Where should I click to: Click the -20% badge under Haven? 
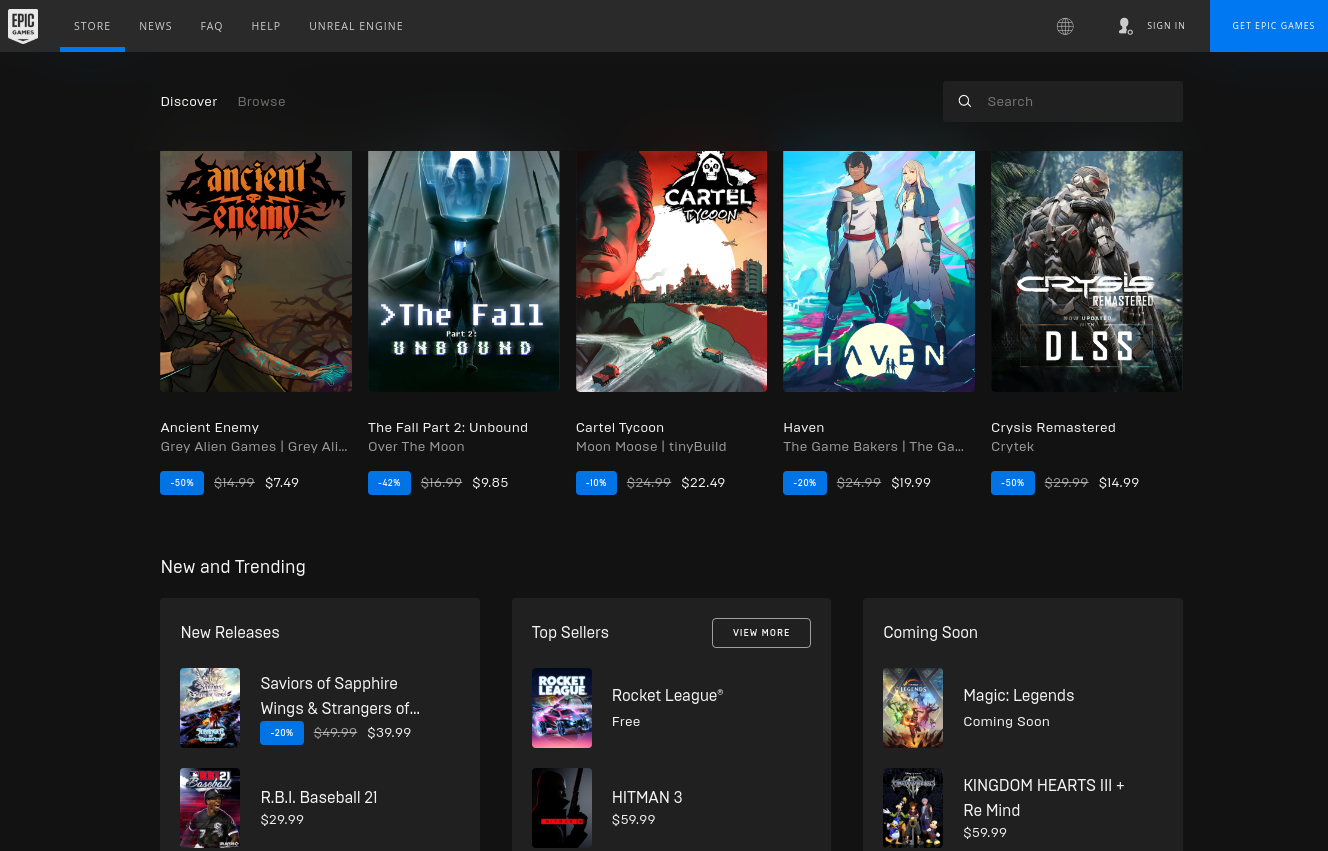click(805, 483)
